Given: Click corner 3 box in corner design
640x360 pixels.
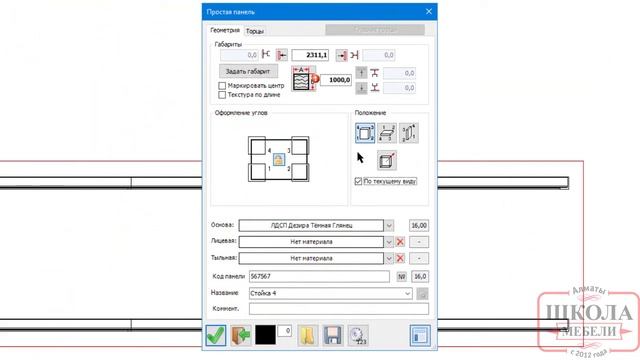Looking at the screenshot, I should tap(300, 145).
